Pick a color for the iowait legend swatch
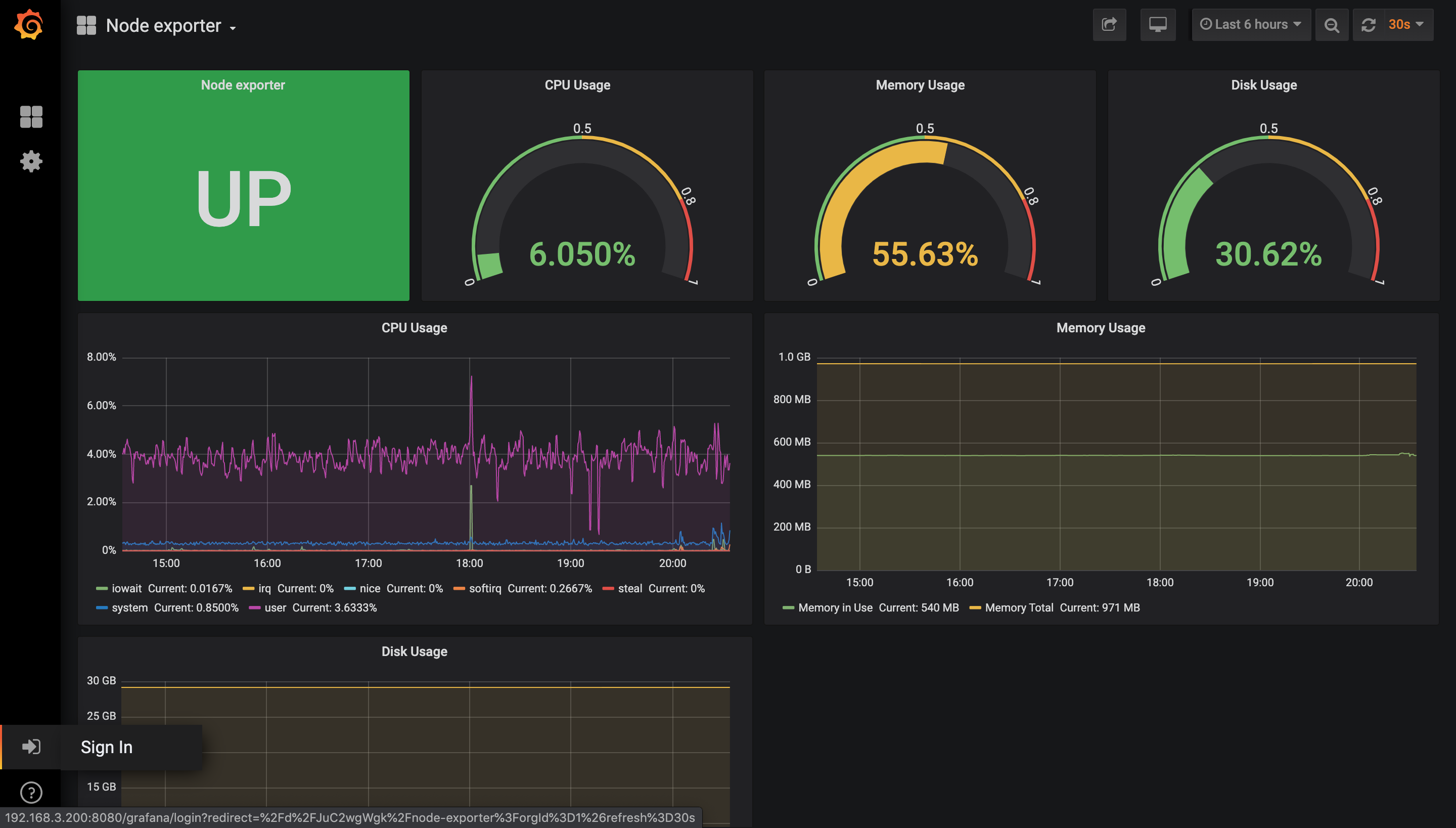The image size is (1456, 828). [x=102, y=589]
